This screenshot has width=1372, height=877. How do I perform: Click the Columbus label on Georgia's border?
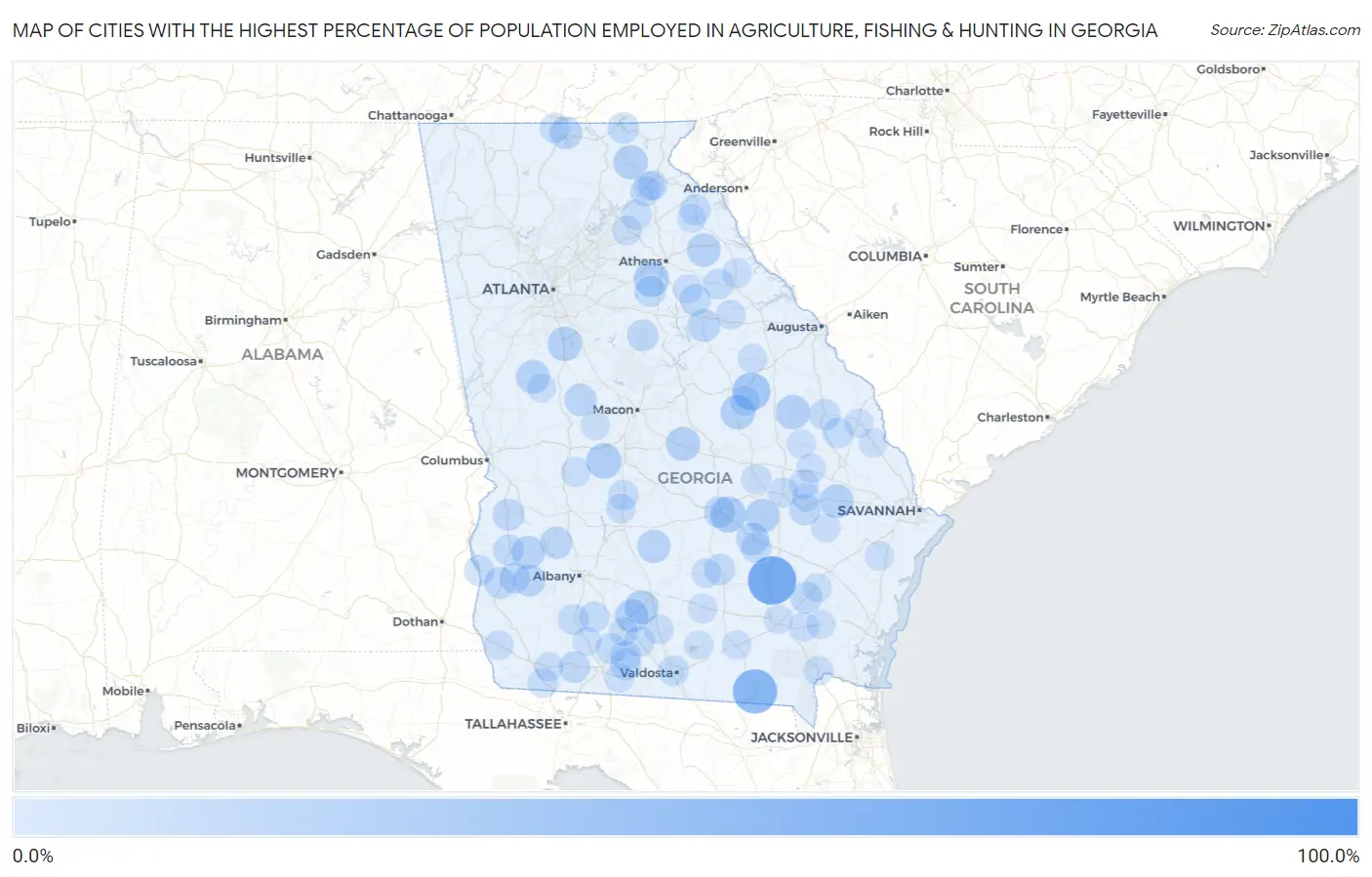452,460
